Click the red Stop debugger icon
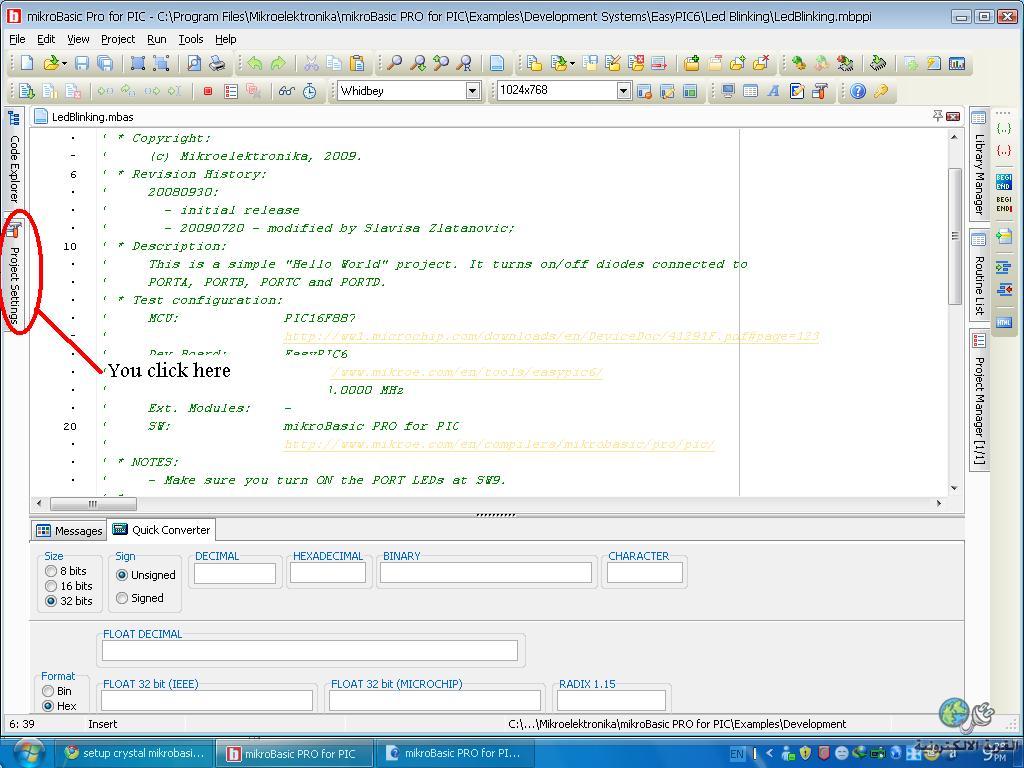 click(208, 91)
